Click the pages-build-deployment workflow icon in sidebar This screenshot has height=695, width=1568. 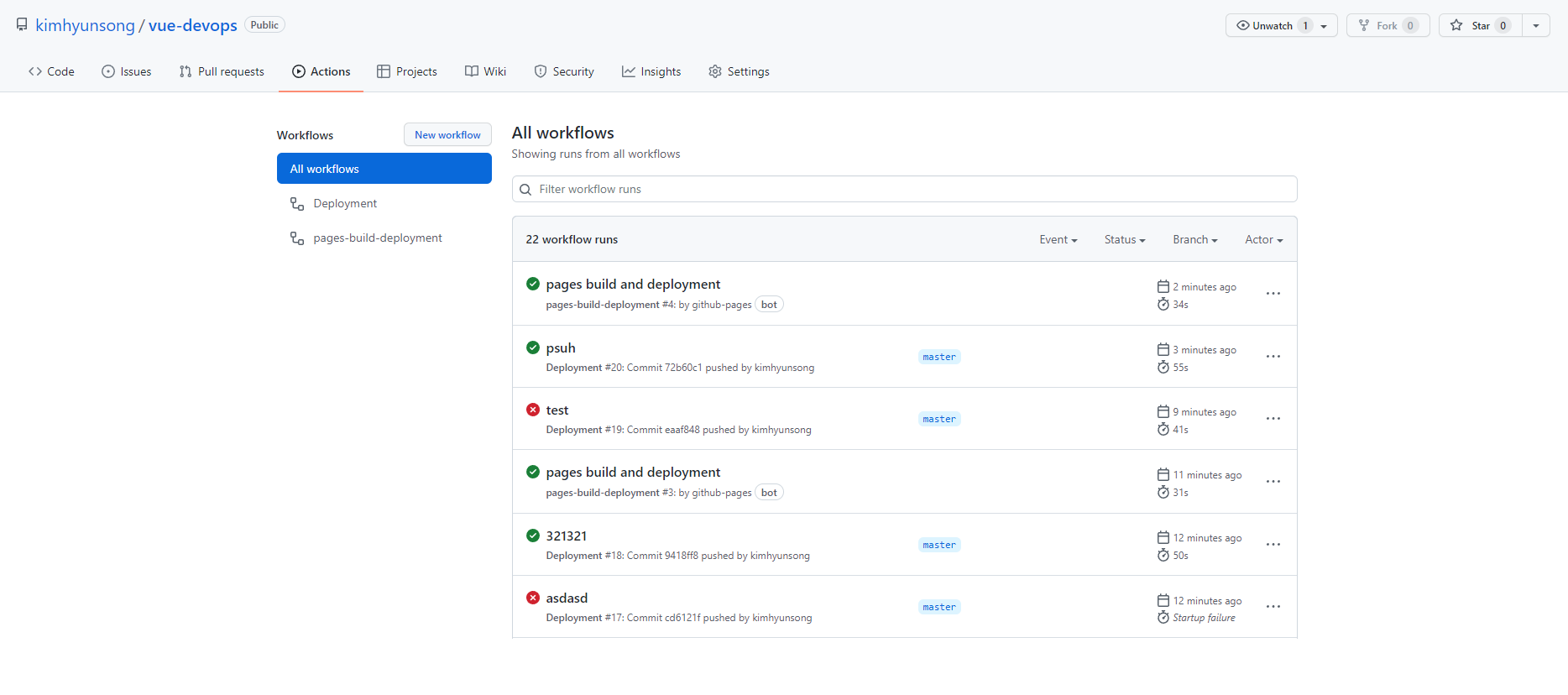297,238
